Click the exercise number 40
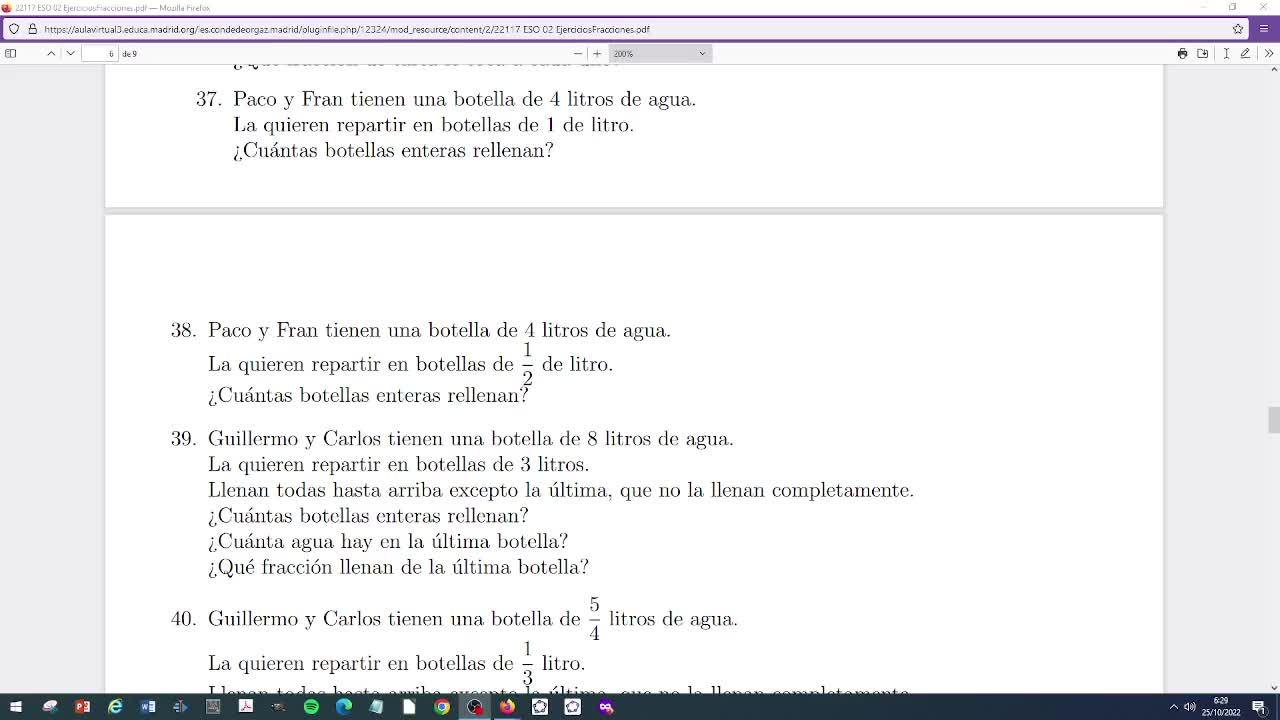 tap(183, 619)
